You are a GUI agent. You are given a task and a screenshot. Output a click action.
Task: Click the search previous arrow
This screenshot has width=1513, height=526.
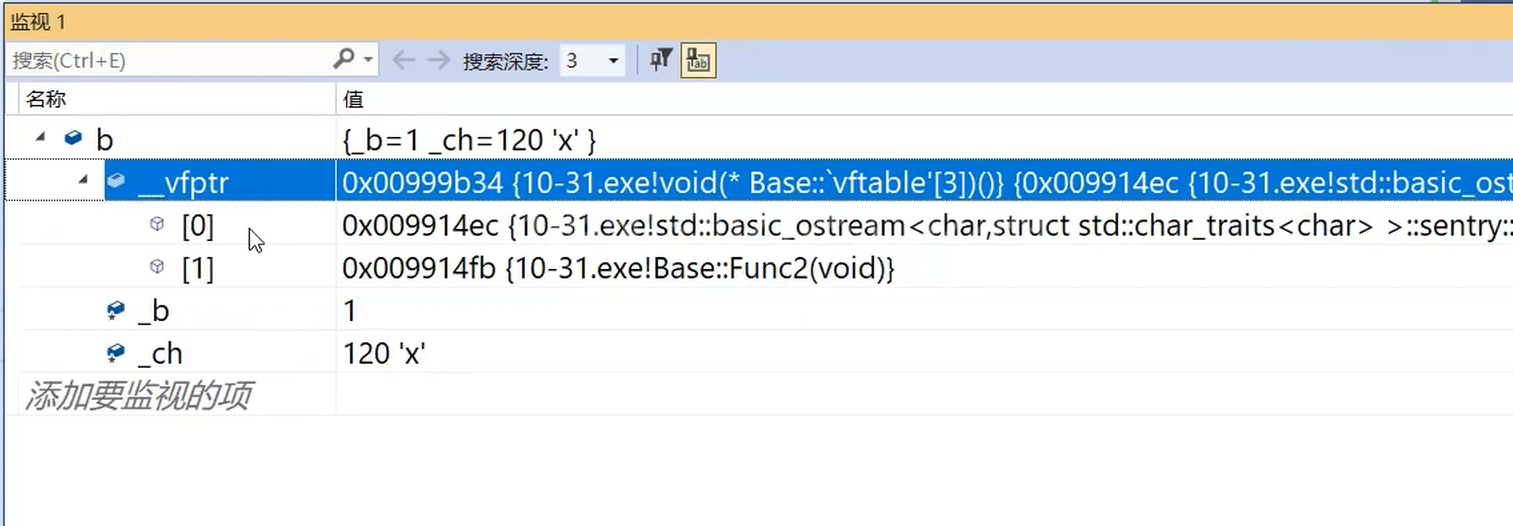click(404, 60)
